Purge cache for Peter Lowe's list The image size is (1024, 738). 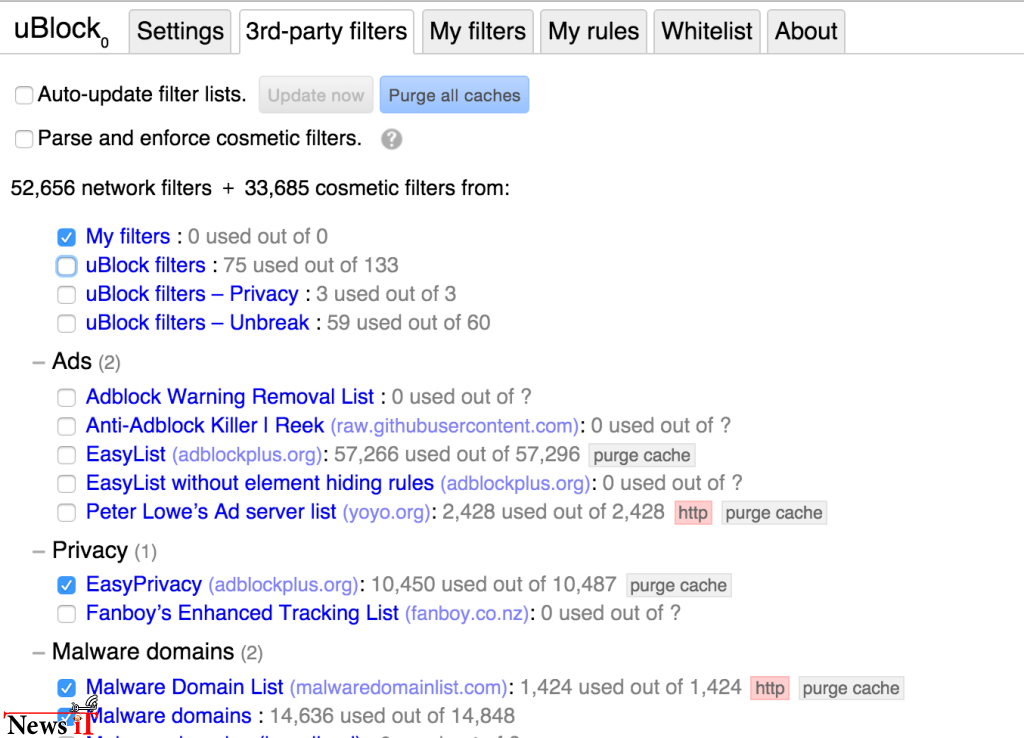[x=774, y=513]
